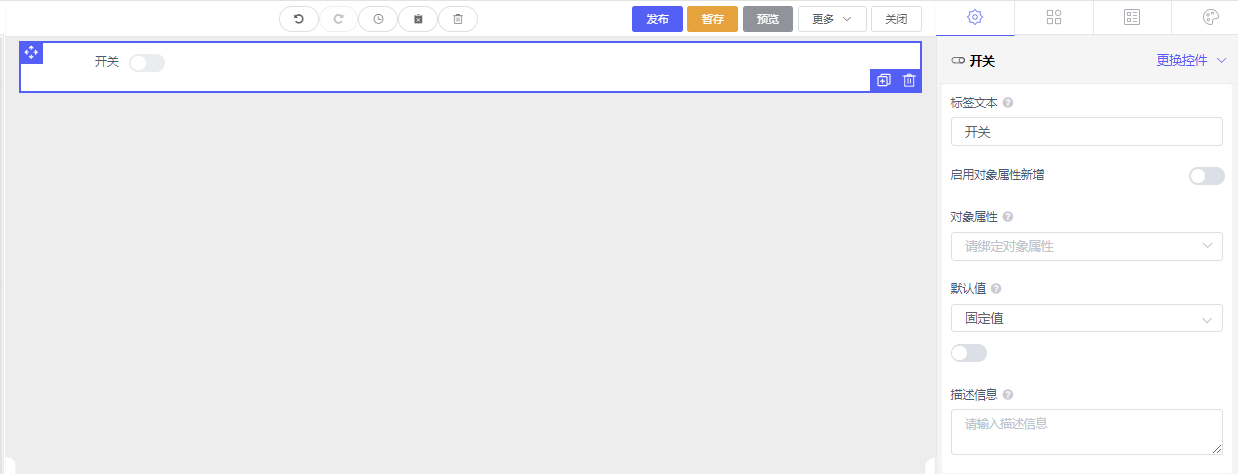The width and height of the screenshot is (1238, 474).
Task: Open the palette style tab
Action: tap(1210, 17)
